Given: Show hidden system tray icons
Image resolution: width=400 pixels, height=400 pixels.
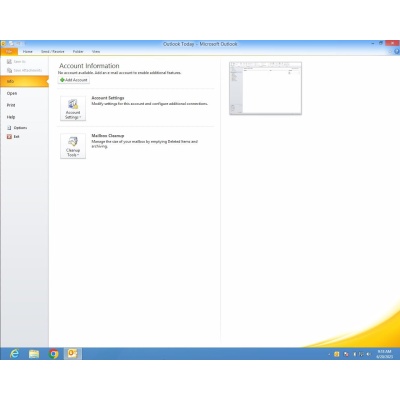Looking at the screenshot, I should (x=329, y=354).
